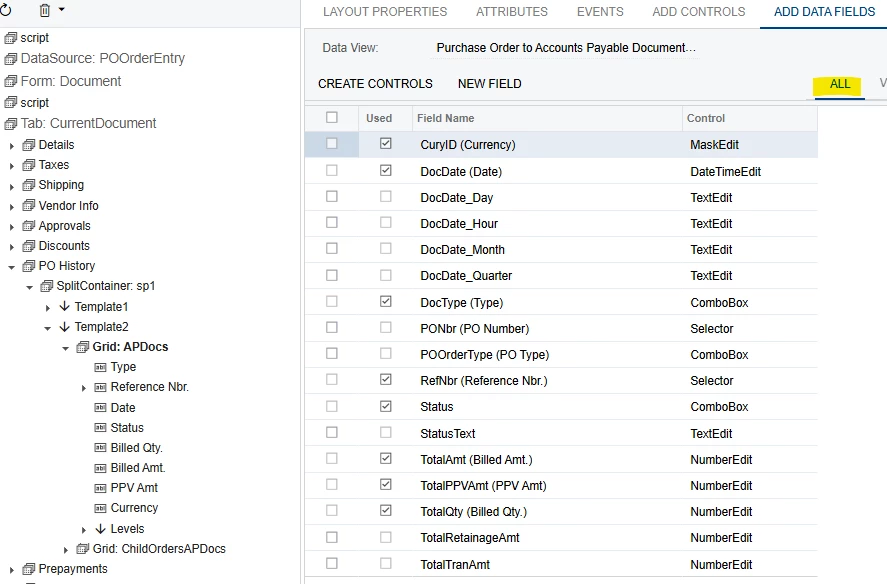
Task: Click the refresh icon in the toolbar
Action: [9, 9]
